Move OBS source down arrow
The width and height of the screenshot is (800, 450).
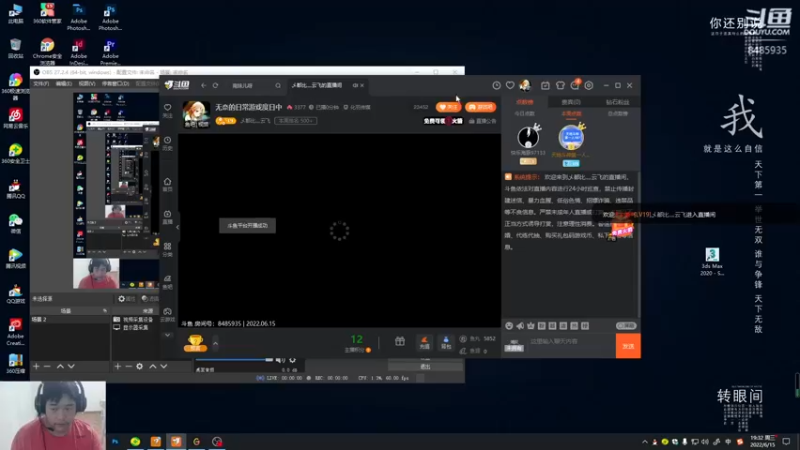tap(164, 366)
